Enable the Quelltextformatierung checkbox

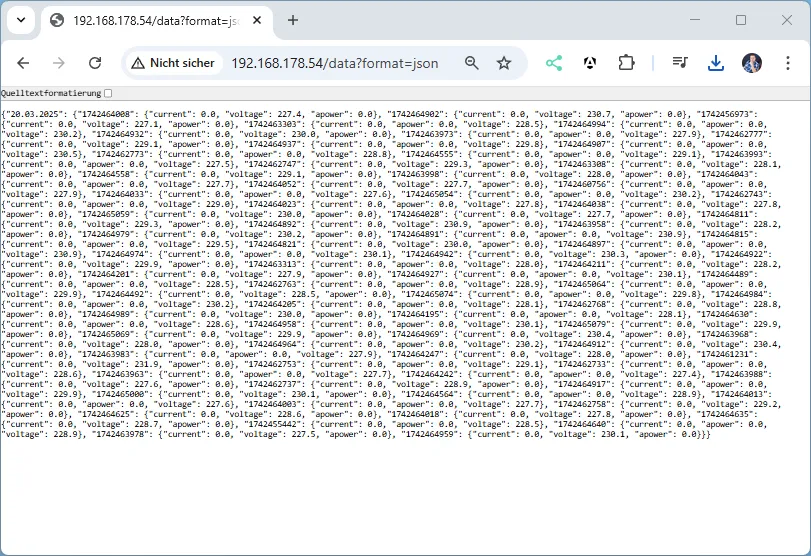pyautogui.click(x=108, y=93)
